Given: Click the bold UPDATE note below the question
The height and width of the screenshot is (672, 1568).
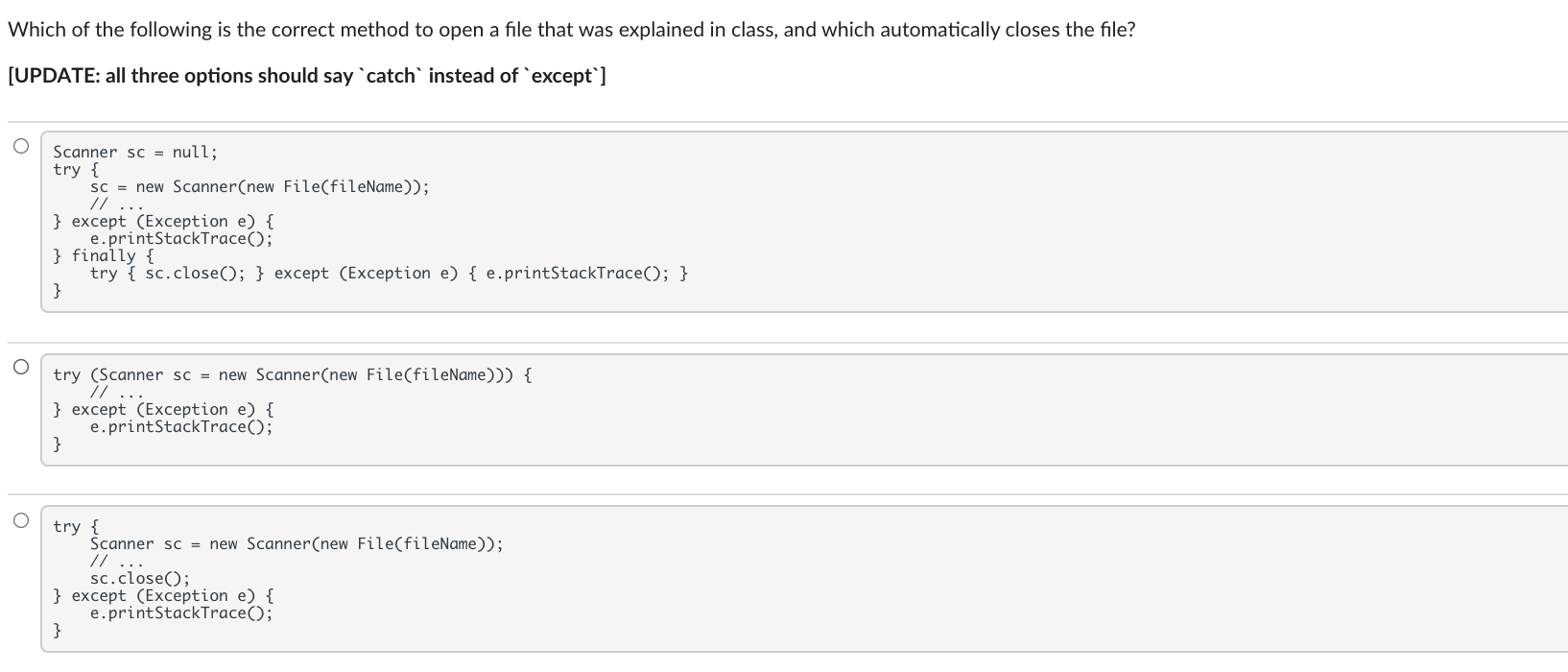Looking at the screenshot, I should tap(306, 76).
